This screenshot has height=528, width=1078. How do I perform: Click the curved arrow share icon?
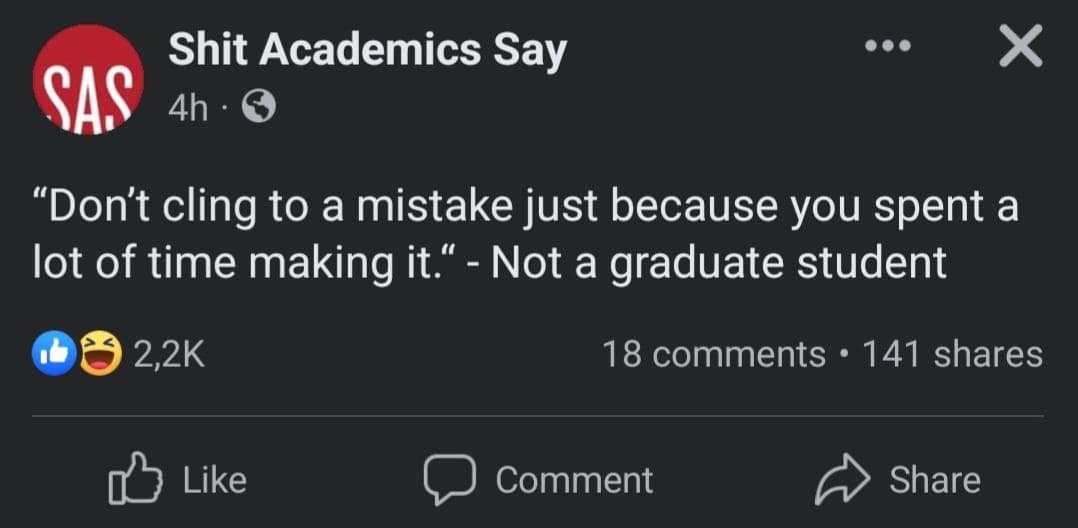(x=842, y=479)
